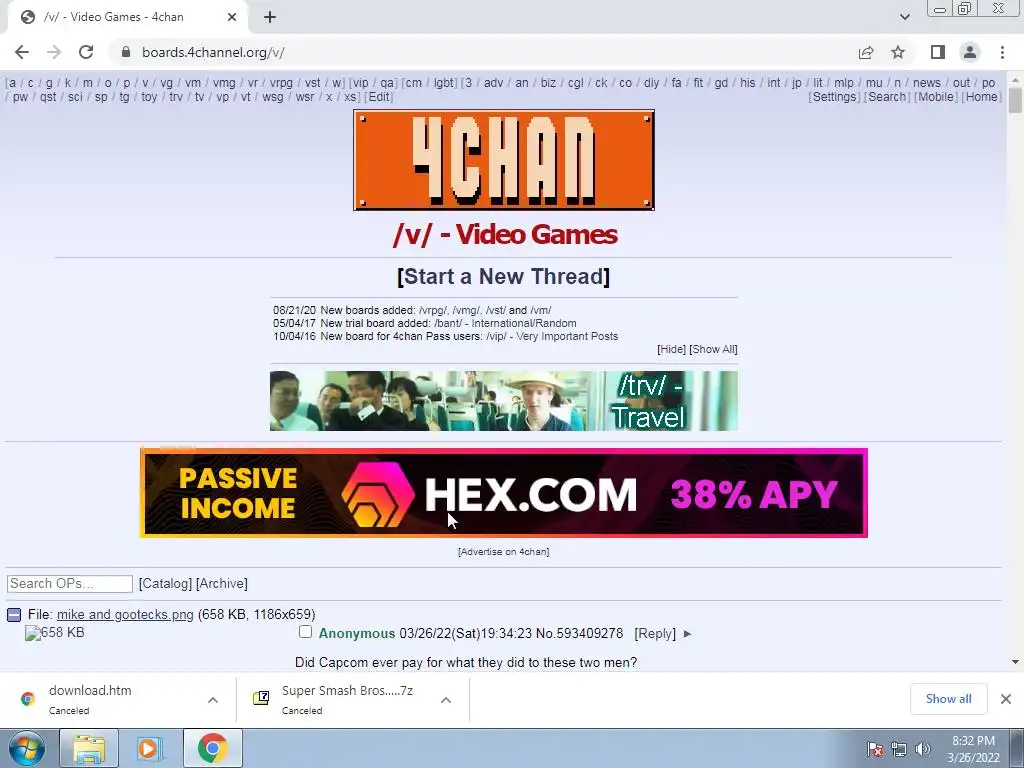1024x768 pixels.
Task: Open the Search link in top navigation
Action: (x=887, y=97)
